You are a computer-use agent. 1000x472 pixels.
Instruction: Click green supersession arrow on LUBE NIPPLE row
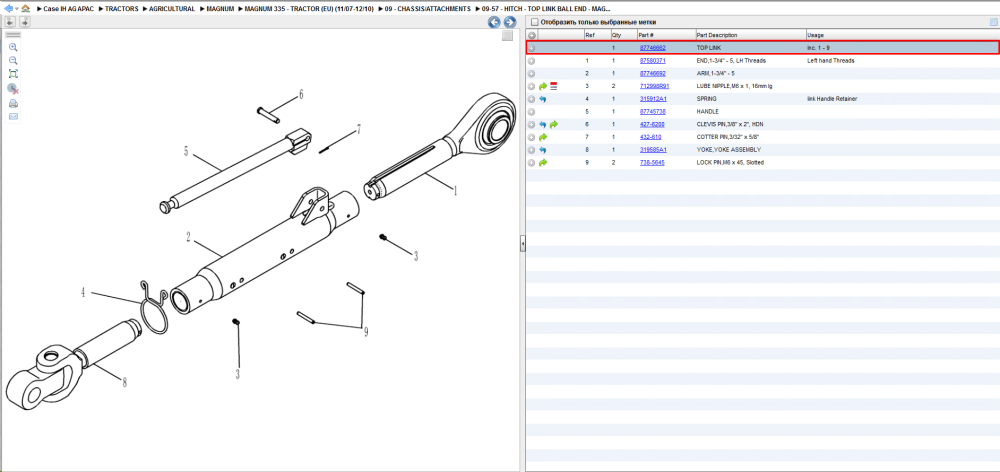[x=543, y=86]
